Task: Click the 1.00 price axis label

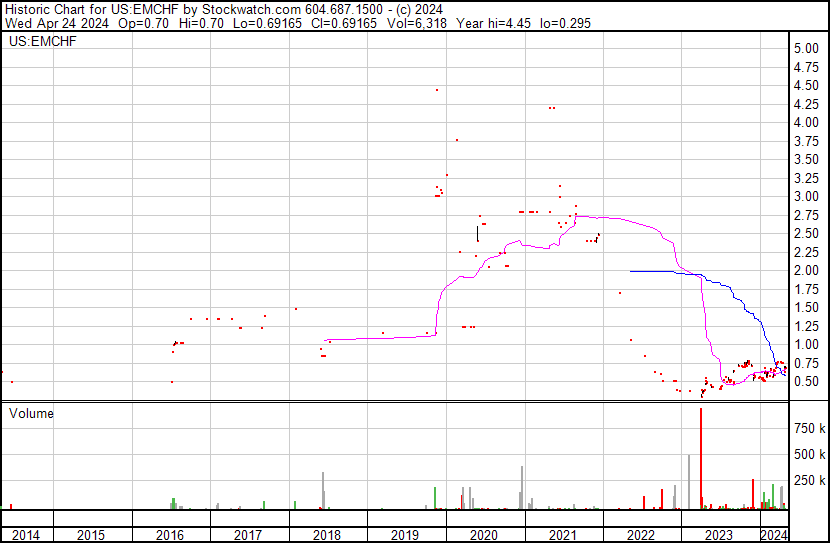Action: (806, 345)
